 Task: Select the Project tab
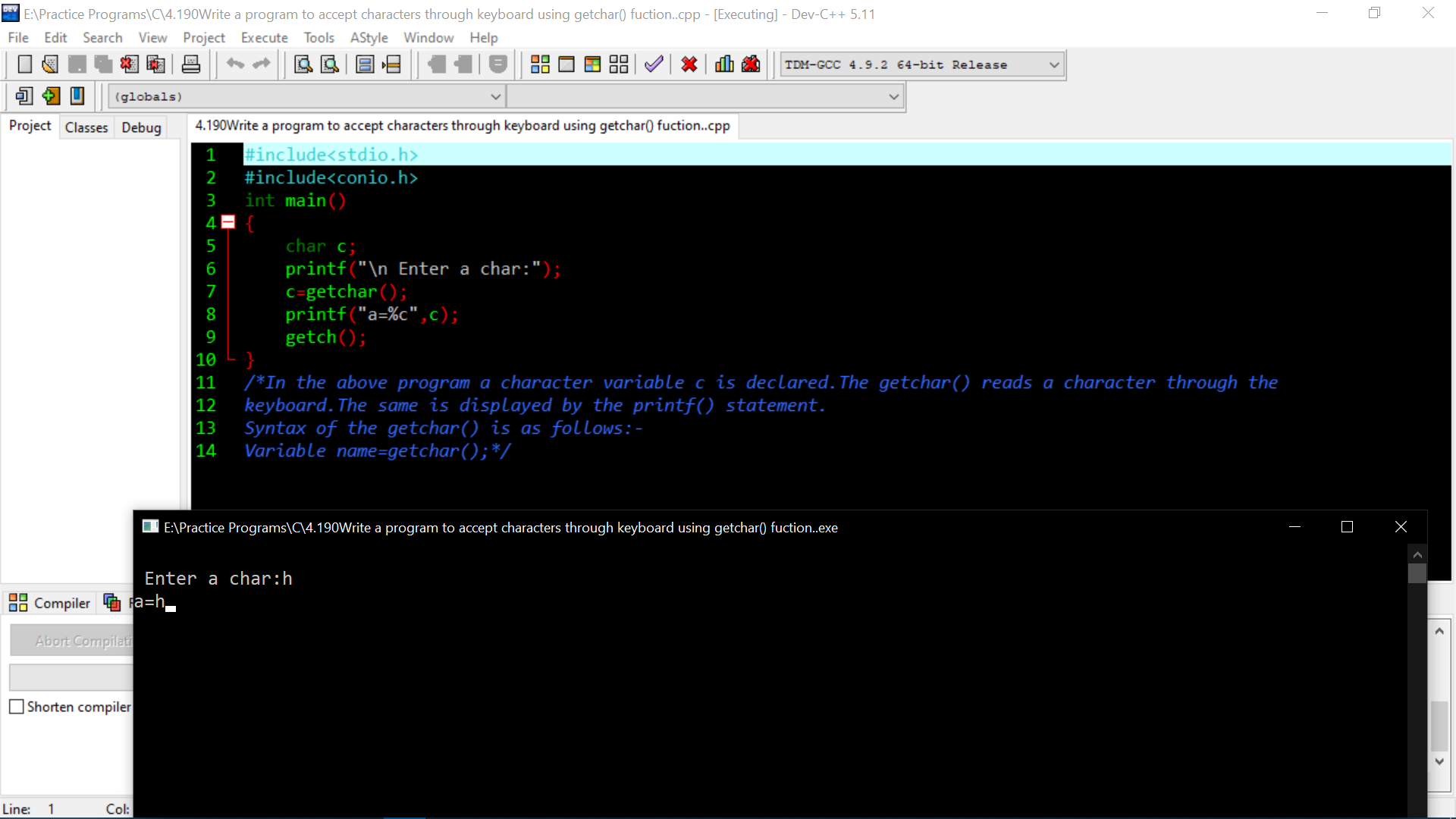[x=29, y=127]
